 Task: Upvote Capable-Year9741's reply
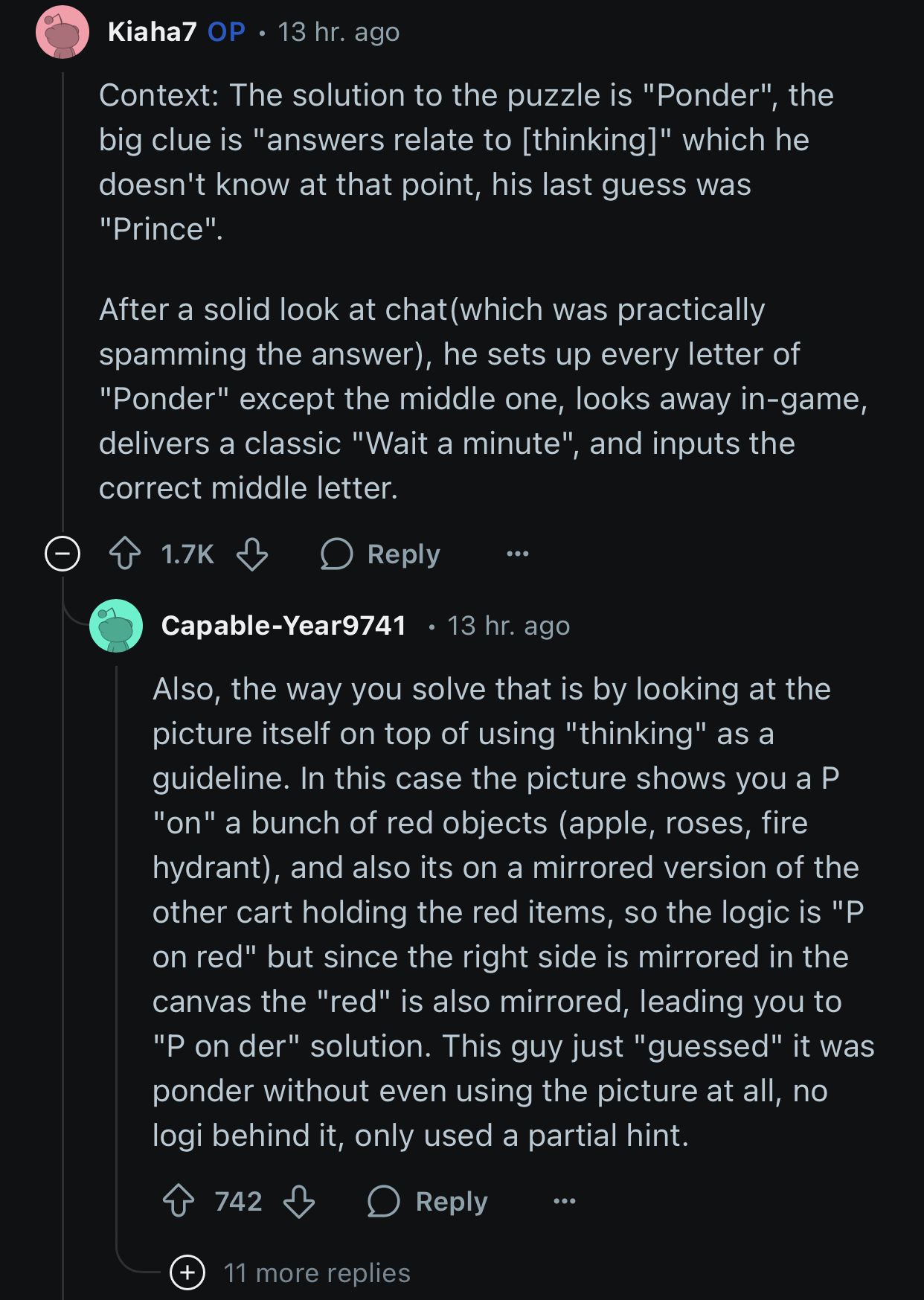point(179,1201)
